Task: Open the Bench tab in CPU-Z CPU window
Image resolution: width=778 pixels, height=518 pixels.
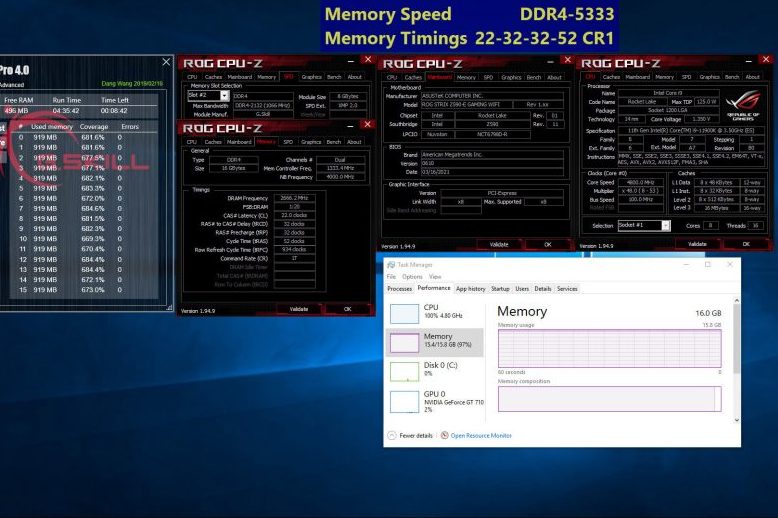Action: tap(732, 77)
